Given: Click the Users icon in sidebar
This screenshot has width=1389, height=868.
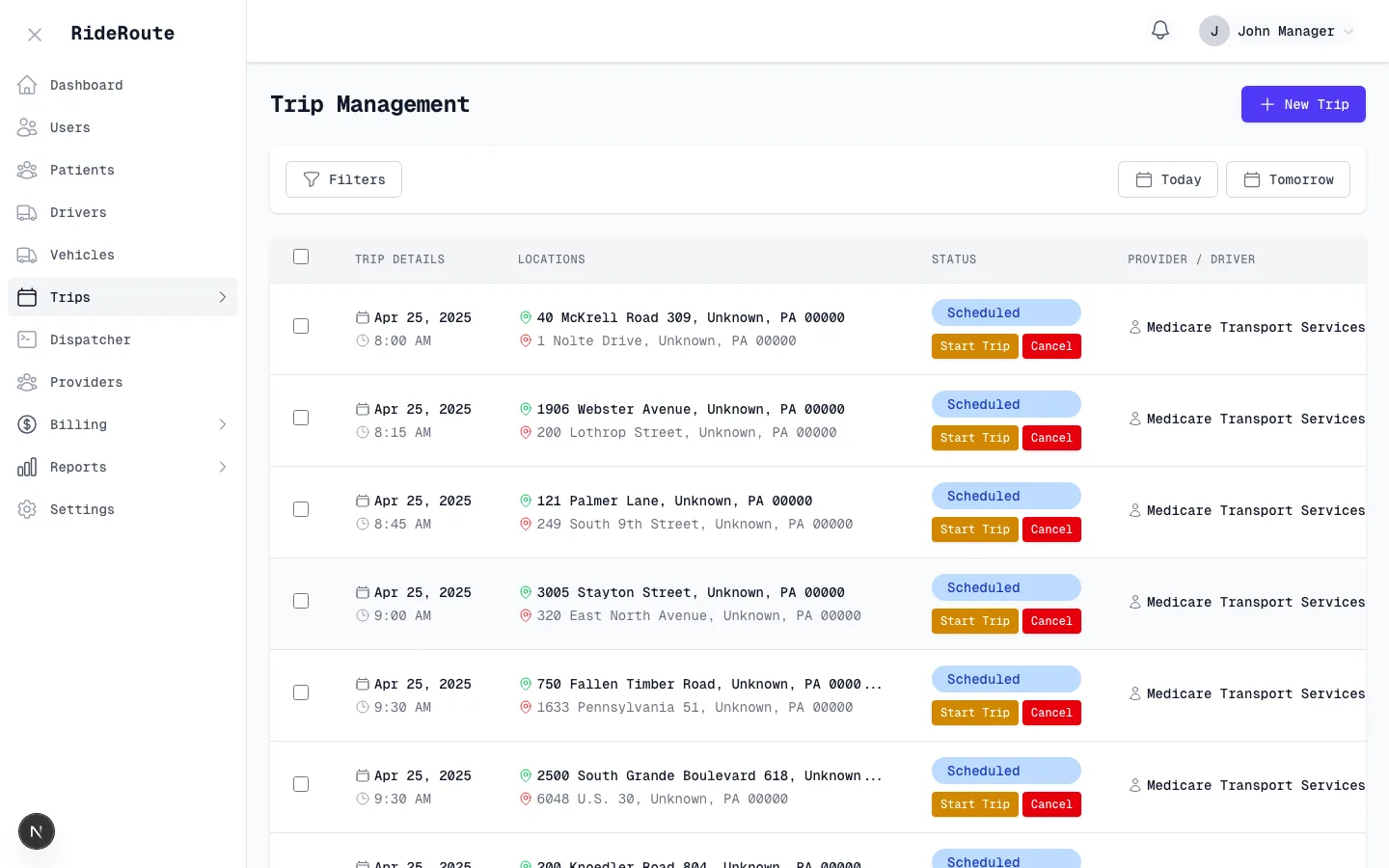Looking at the screenshot, I should pyautogui.click(x=27, y=127).
